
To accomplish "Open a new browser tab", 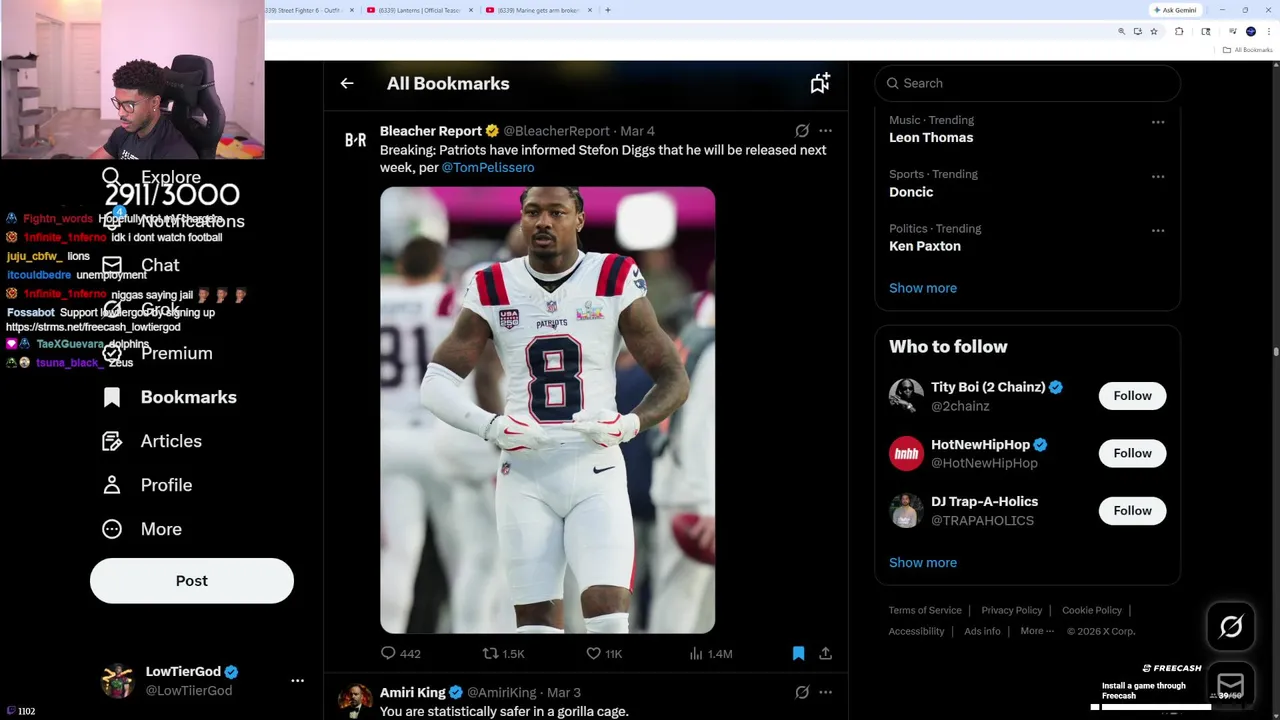I will (x=607, y=10).
